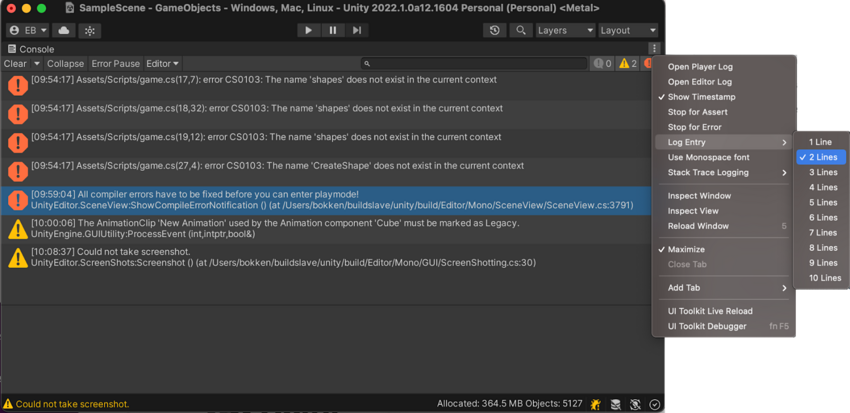Click the cache server database icon
850x413 pixels.
[616, 404]
